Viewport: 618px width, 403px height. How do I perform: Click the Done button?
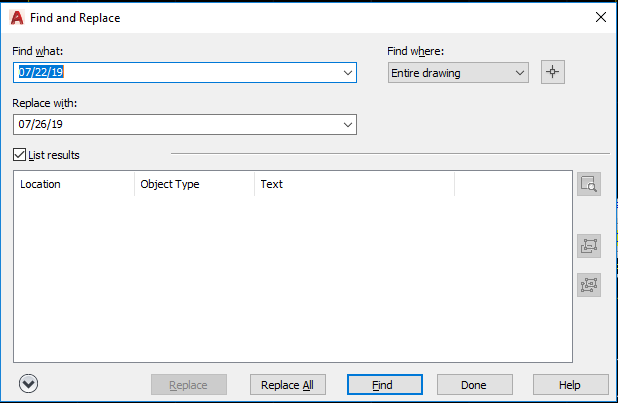(x=474, y=385)
